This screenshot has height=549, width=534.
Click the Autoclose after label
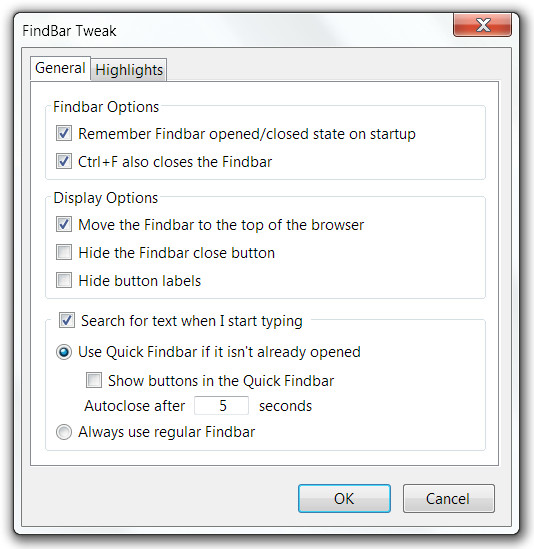[135, 406]
